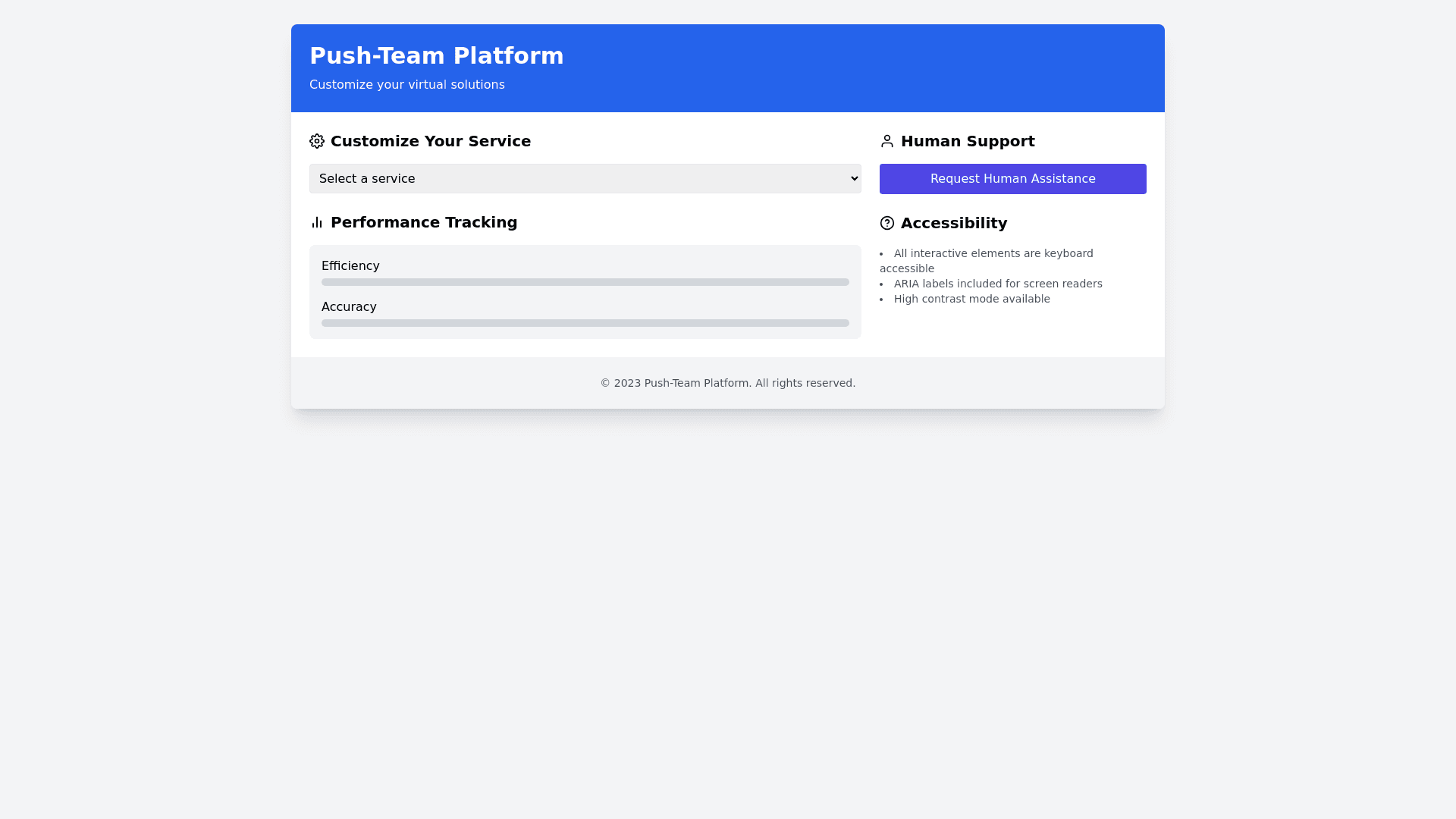Click the copyright footer text
The width and height of the screenshot is (1456, 819).
(727, 383)
